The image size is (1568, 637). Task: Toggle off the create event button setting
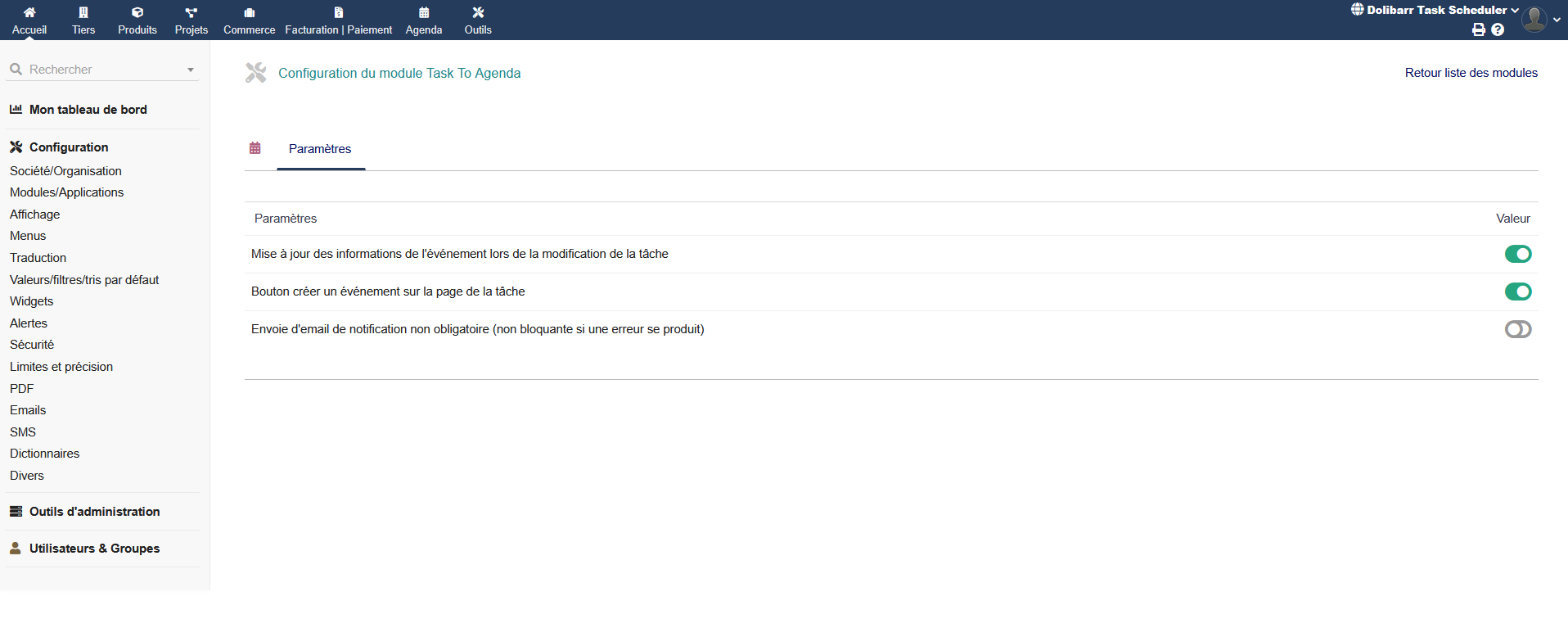tap(1517, 291)
